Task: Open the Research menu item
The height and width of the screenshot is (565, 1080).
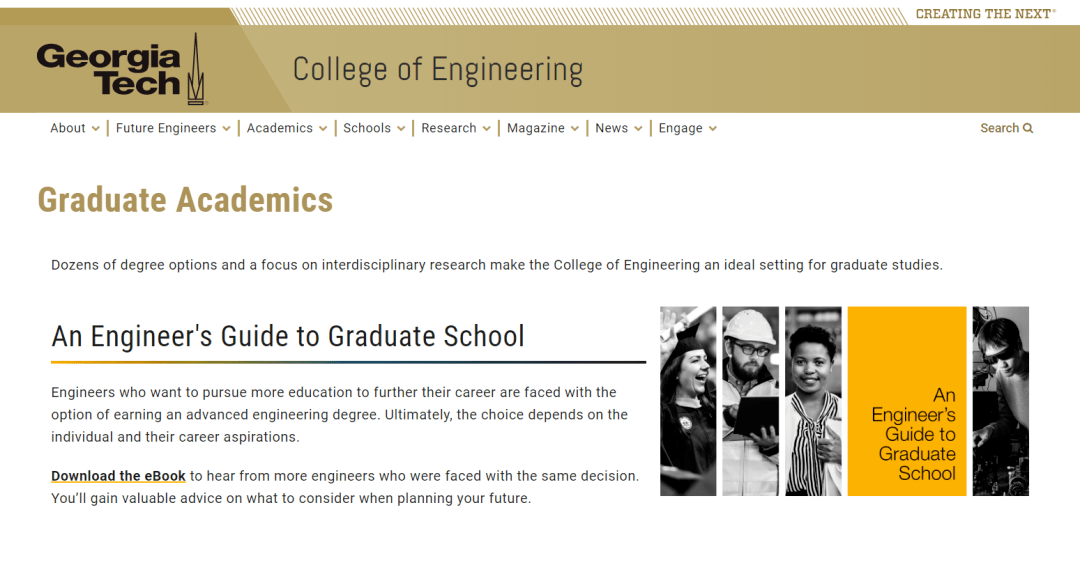Action: tap(448, 128)
